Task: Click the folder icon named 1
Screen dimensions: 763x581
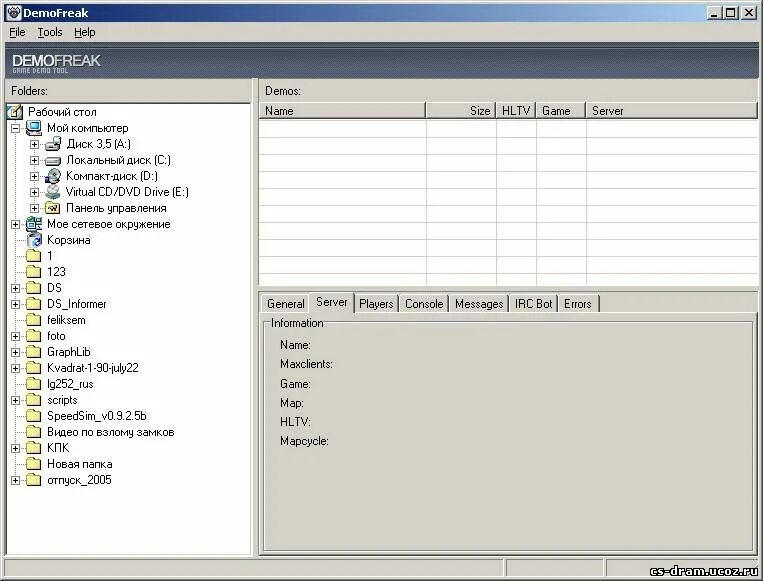Action: pos(34,256)
